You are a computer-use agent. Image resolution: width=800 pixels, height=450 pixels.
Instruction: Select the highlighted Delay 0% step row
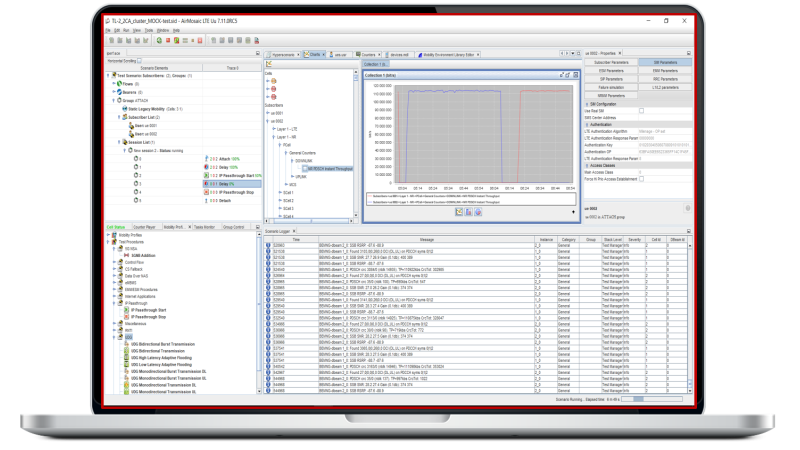tap(232, 184)
